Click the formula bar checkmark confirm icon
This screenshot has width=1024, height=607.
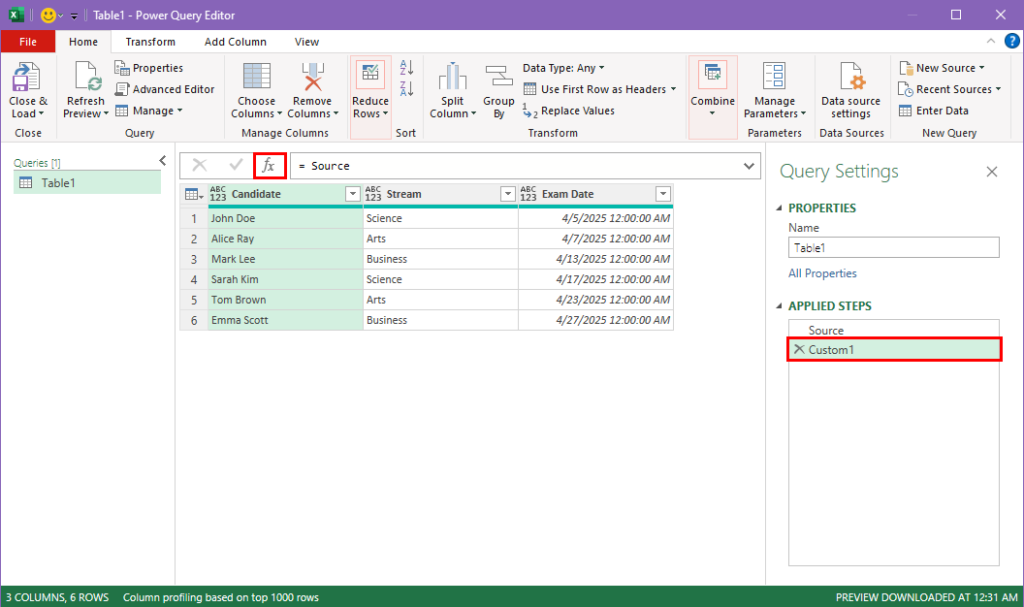[x=236, y=165]
